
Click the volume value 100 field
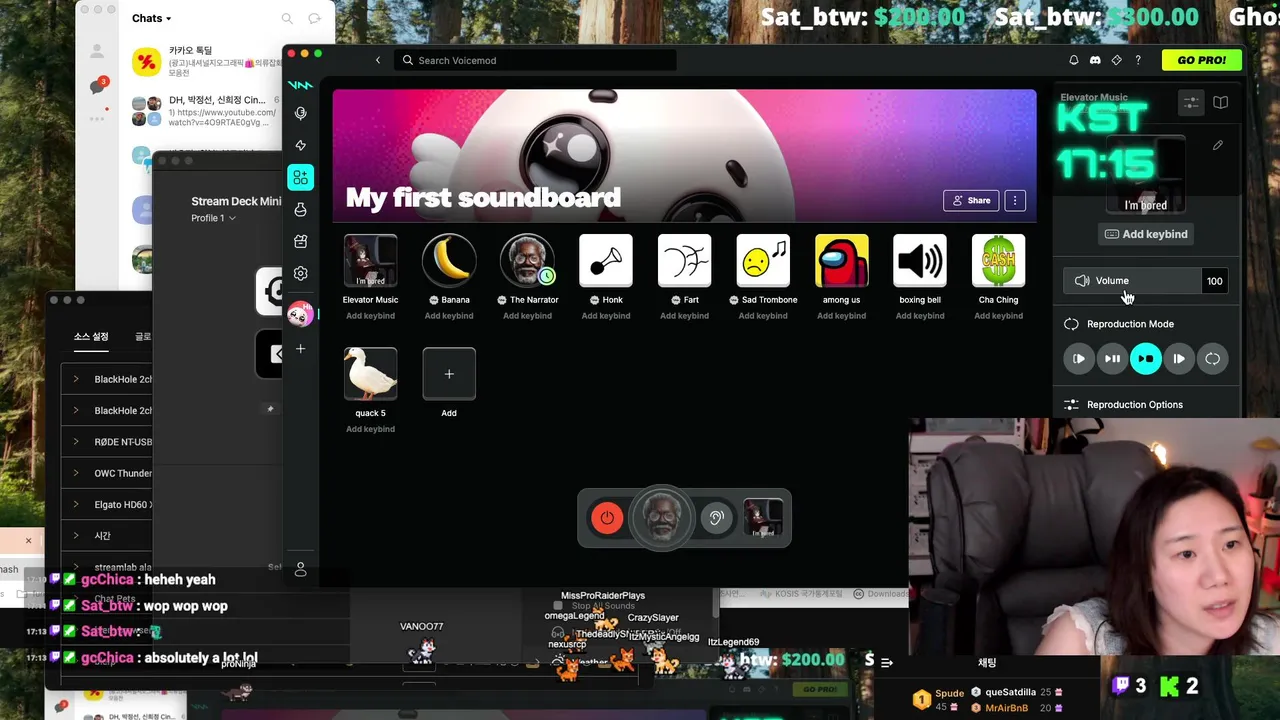click(1214, 281)
